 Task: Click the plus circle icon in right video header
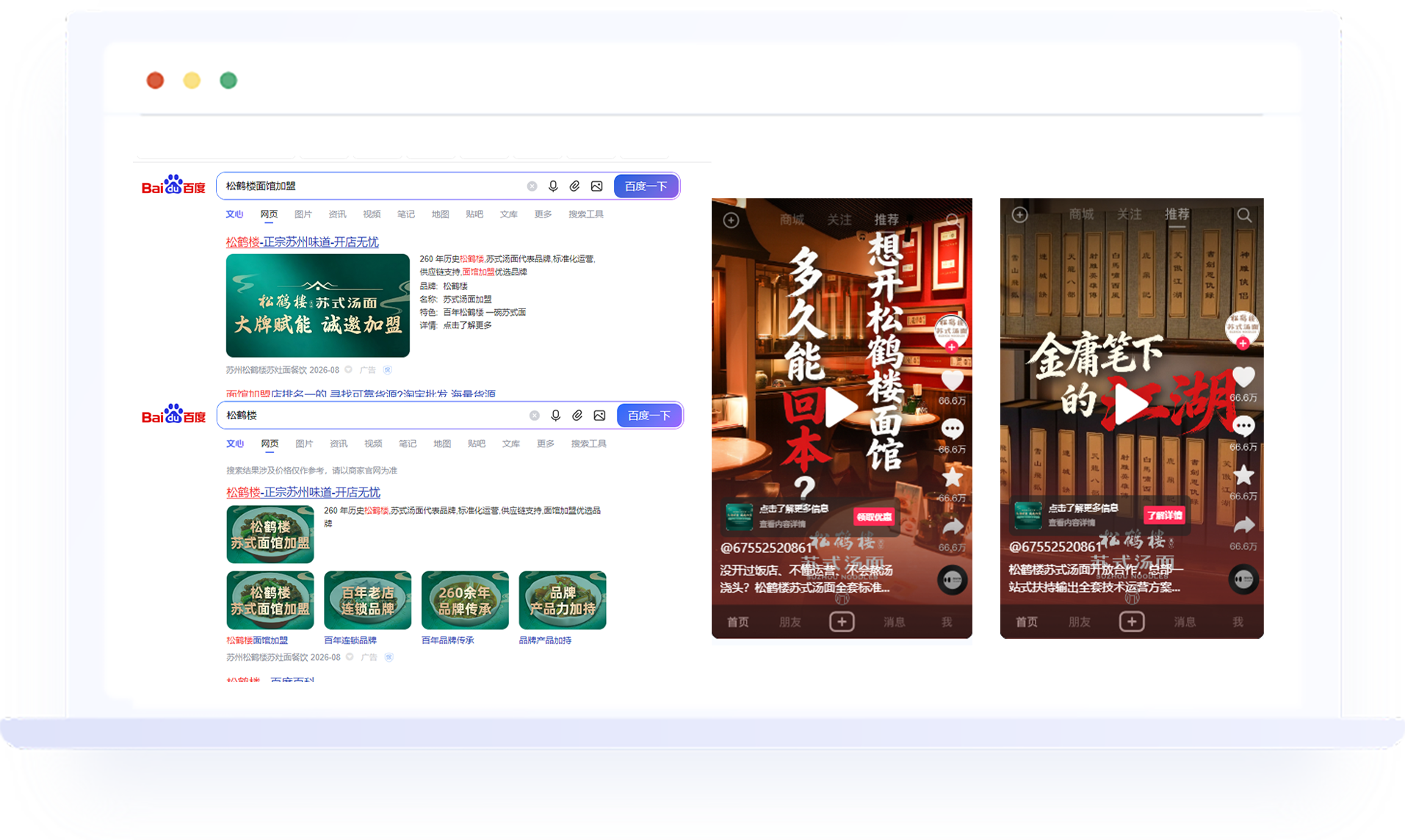click(x=1019, y=214)
